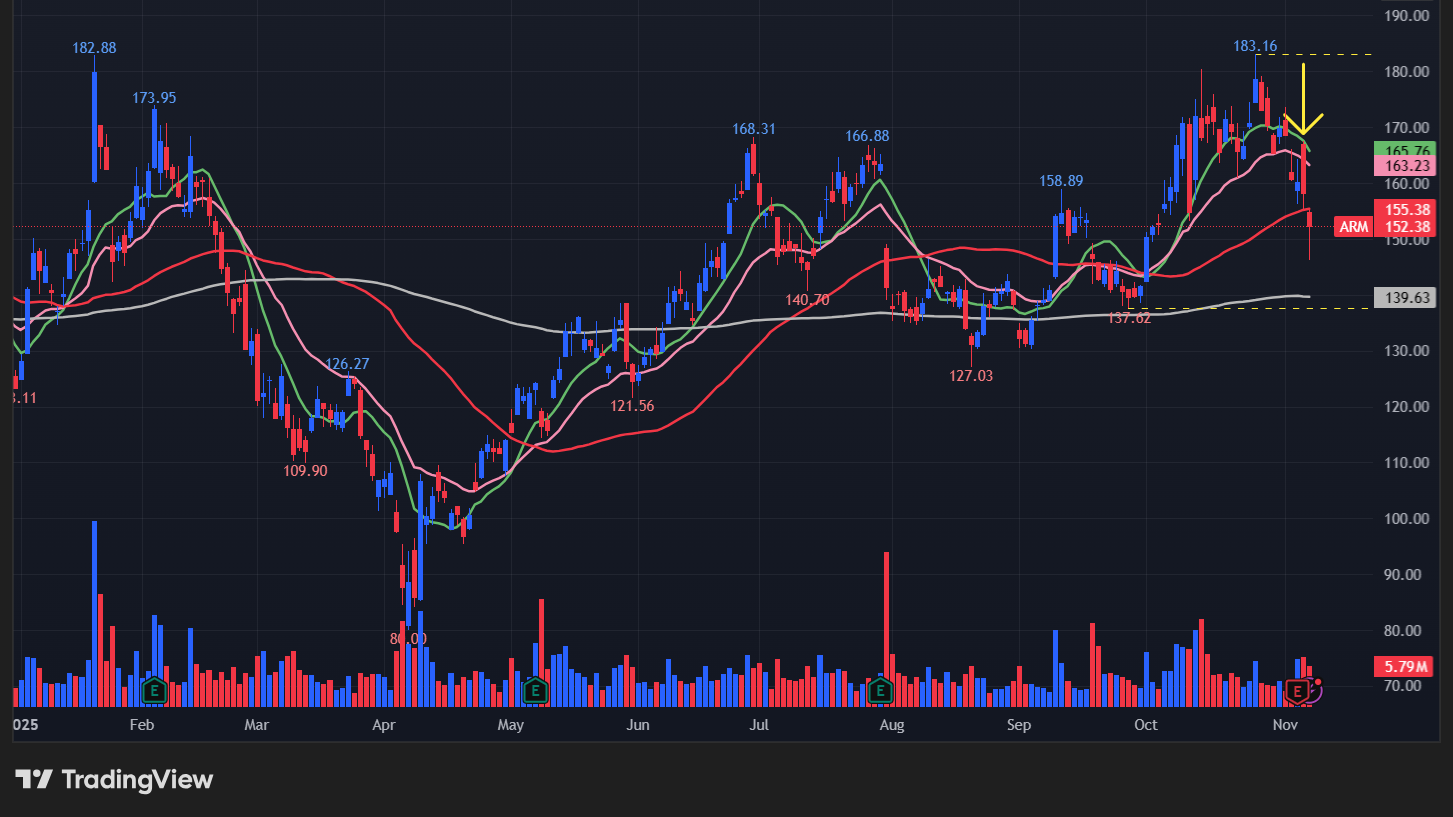Screen dimensions: 1453x817
Task: Click the 5.79M volume label
Action: tap(1404, 665)
